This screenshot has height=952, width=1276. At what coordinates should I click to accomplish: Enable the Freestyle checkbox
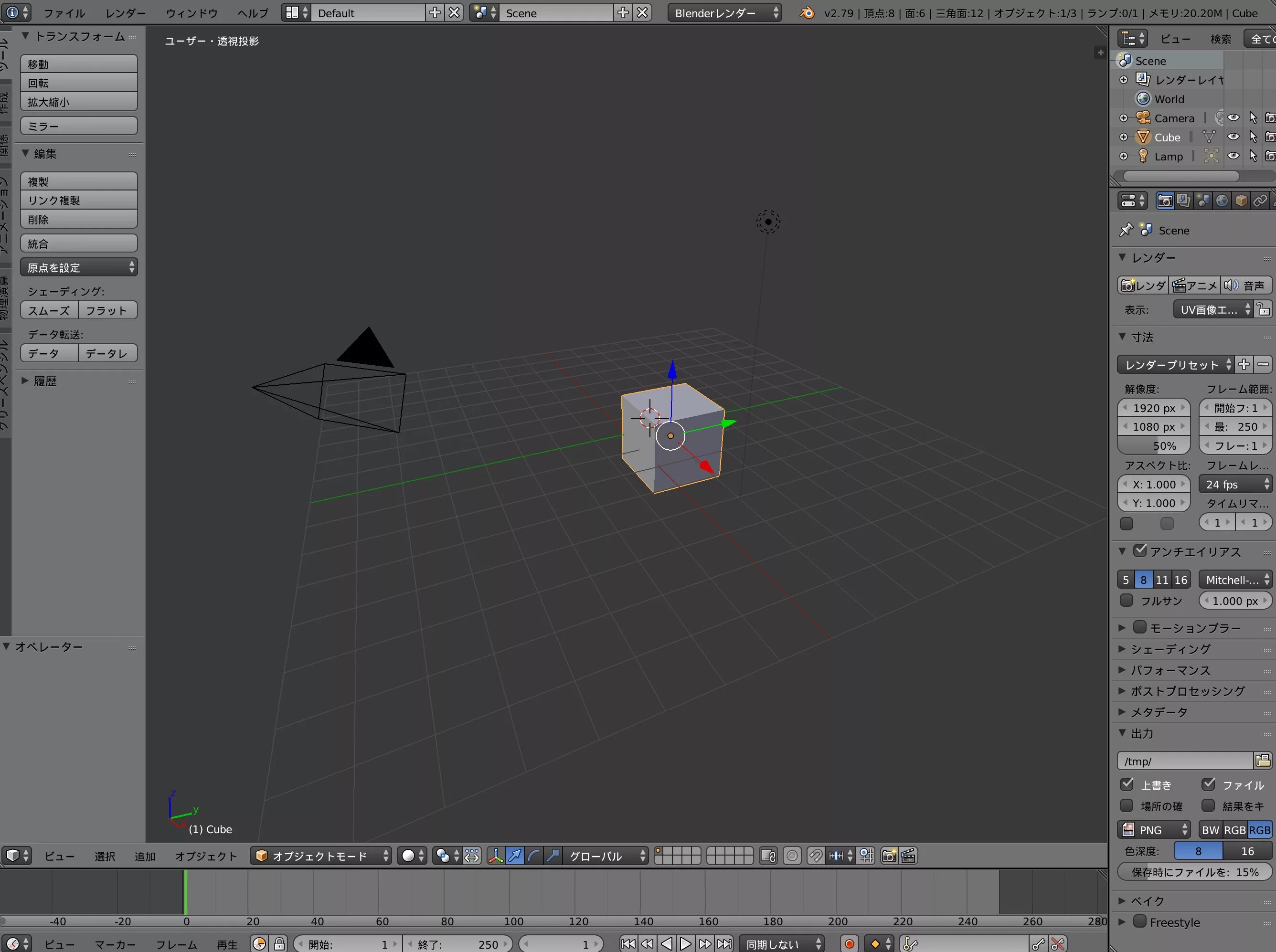tap(1139, 922)
